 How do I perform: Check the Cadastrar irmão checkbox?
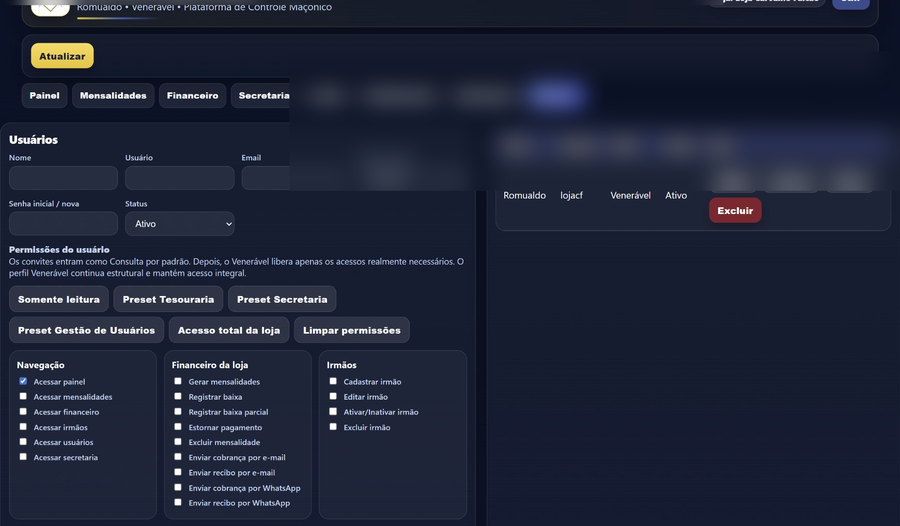tap(333, 381)
